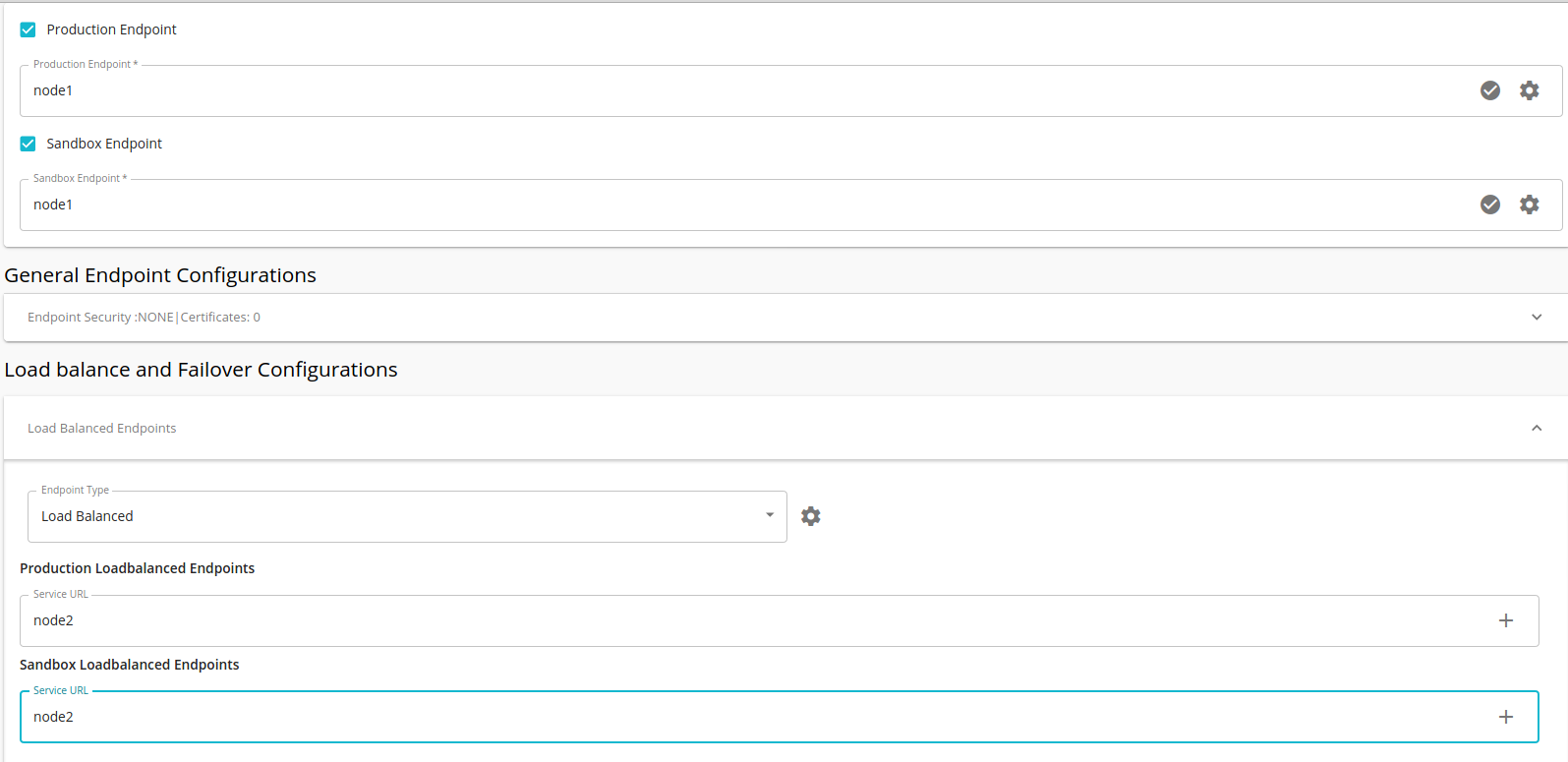The width and height of the screenshot is (1568, 762).
Task: Click the Production Endpoint checkbox label
Action: click(x=111, y=29)
